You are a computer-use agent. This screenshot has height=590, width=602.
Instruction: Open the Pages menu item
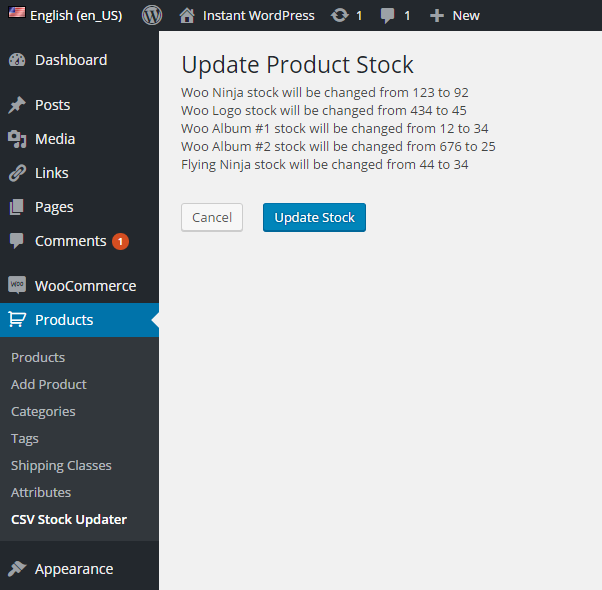(54, 207)
